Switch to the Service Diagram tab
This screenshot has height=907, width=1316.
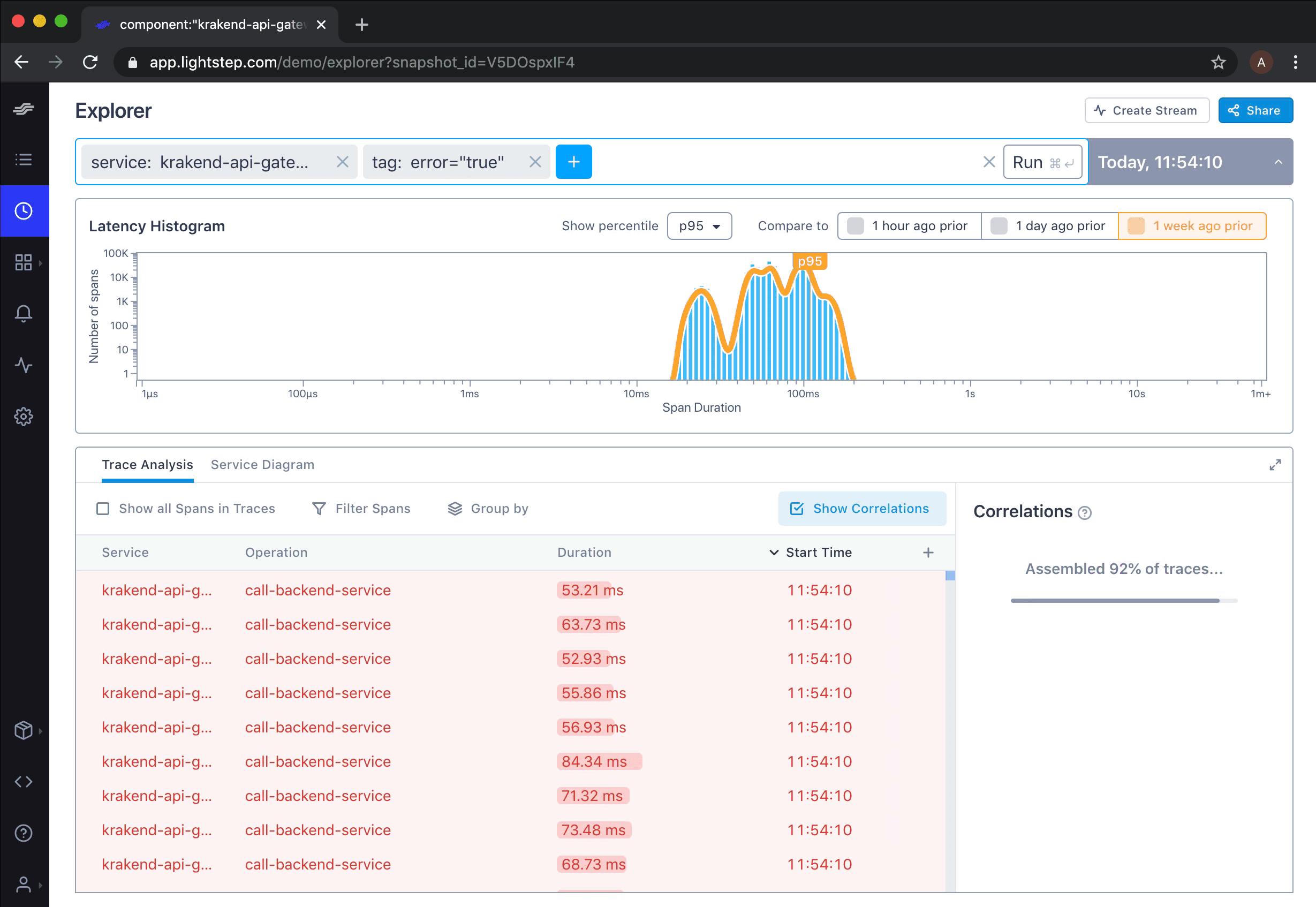click(x=262, y=465)
